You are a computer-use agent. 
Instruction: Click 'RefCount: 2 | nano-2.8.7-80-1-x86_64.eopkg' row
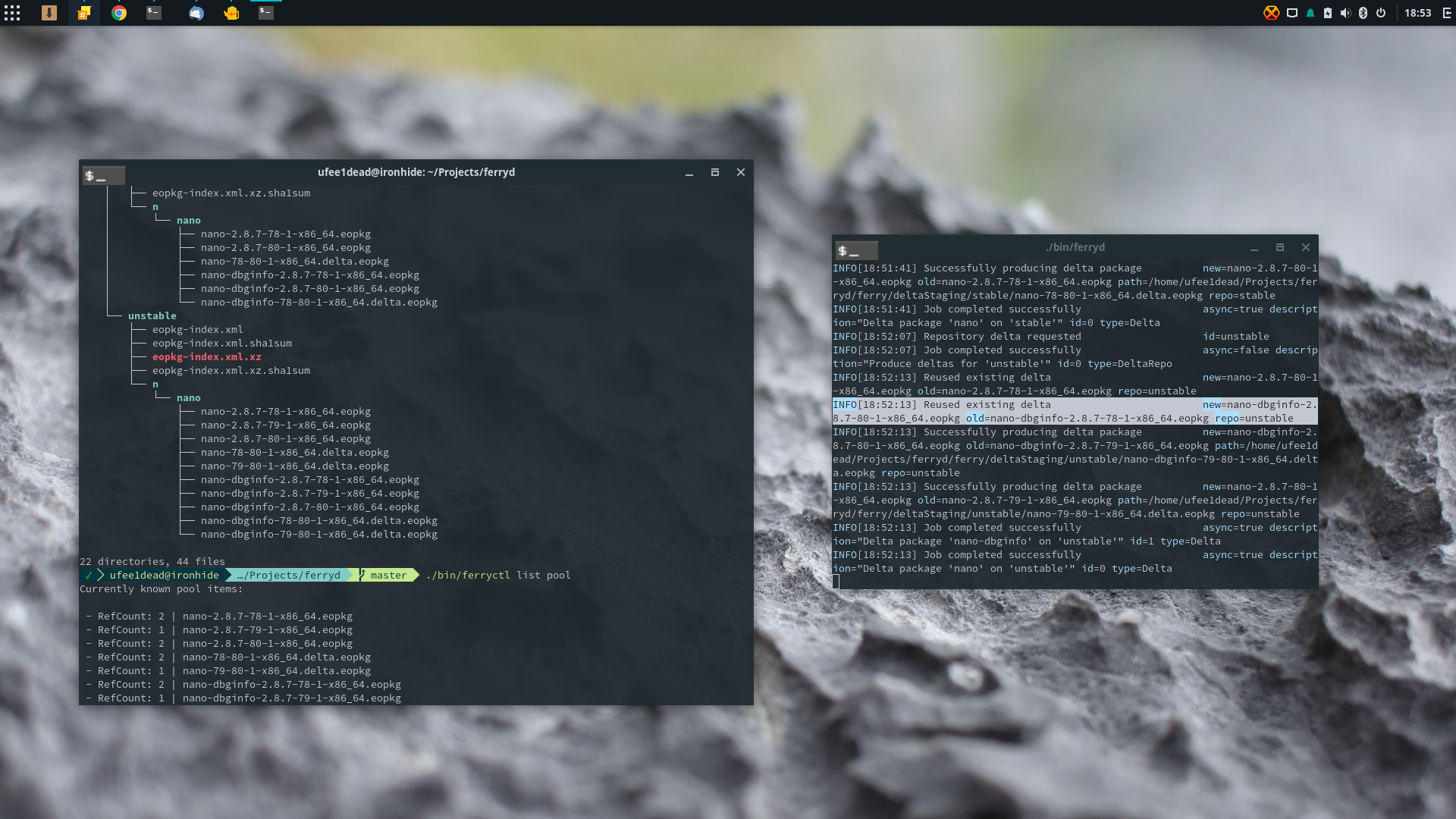click(218, 644)
